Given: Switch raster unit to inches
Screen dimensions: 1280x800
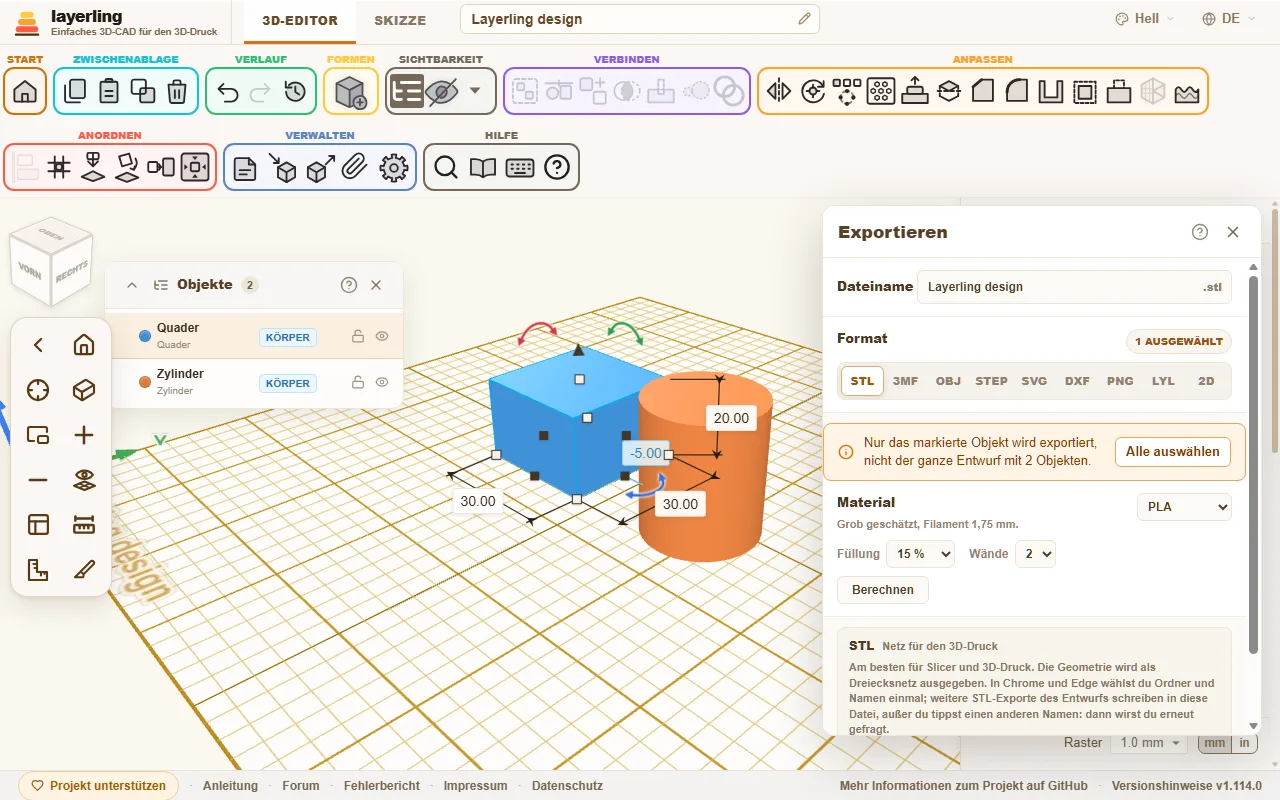Looking at the screenshot, I should click(1244, 743).
